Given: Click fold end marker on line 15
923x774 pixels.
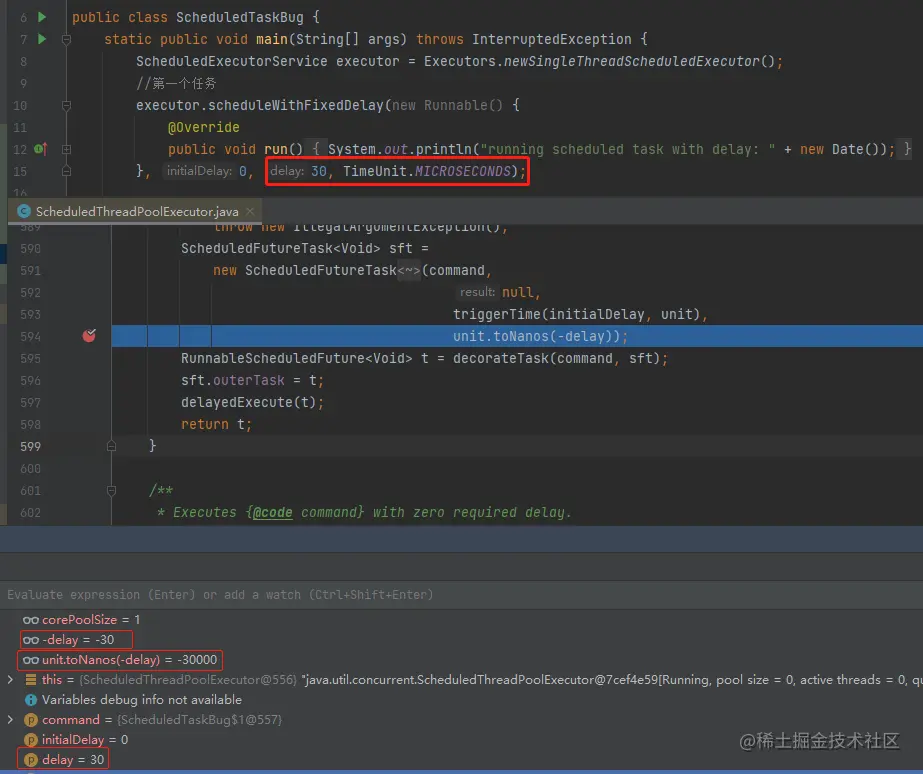Looking at the screenshot, I should 67,171.
